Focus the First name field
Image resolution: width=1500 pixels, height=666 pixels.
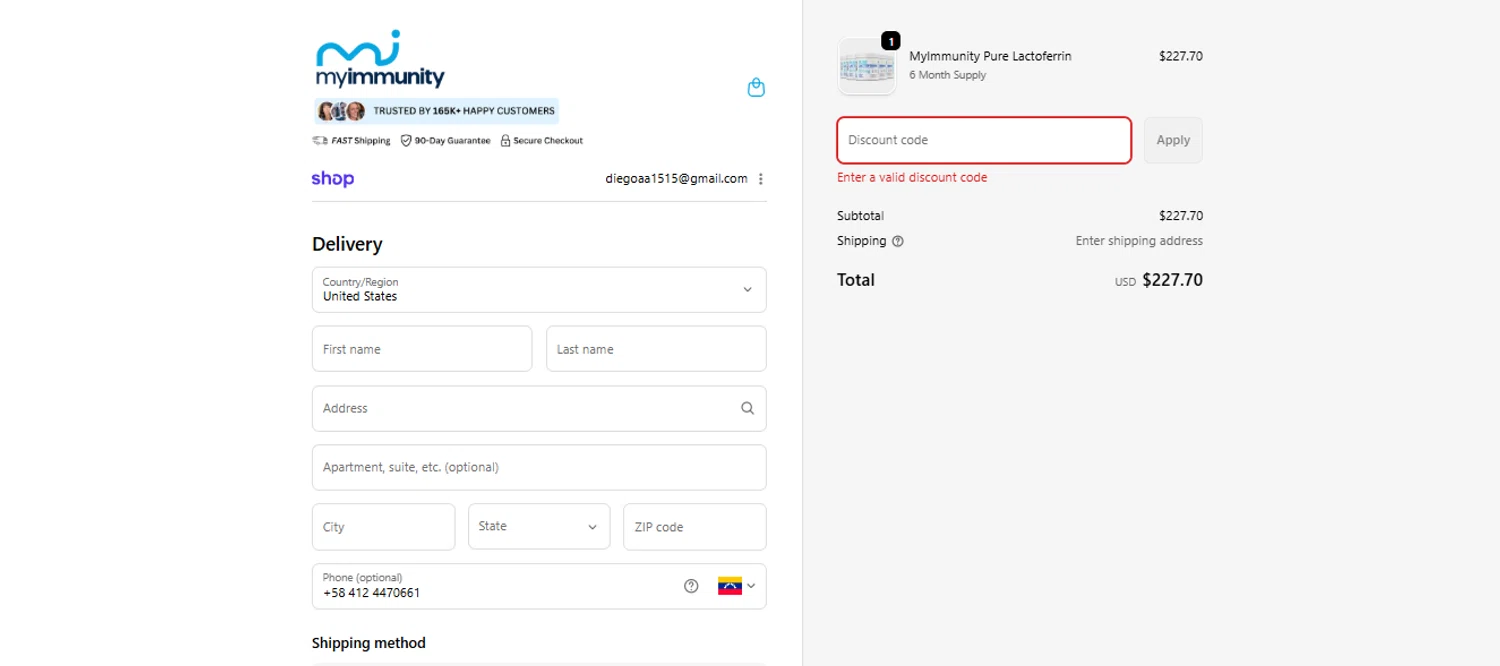point(422,349)
